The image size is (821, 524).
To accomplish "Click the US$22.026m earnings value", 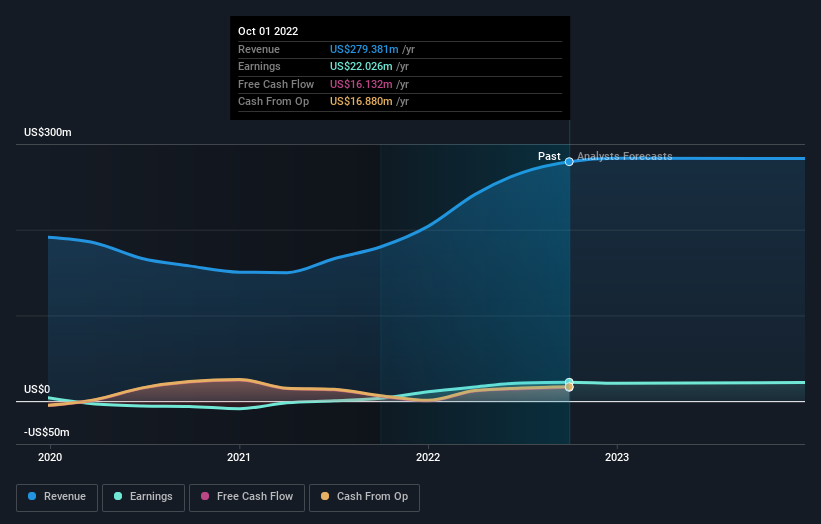I will pyautogui.click(x=361, y=66).
